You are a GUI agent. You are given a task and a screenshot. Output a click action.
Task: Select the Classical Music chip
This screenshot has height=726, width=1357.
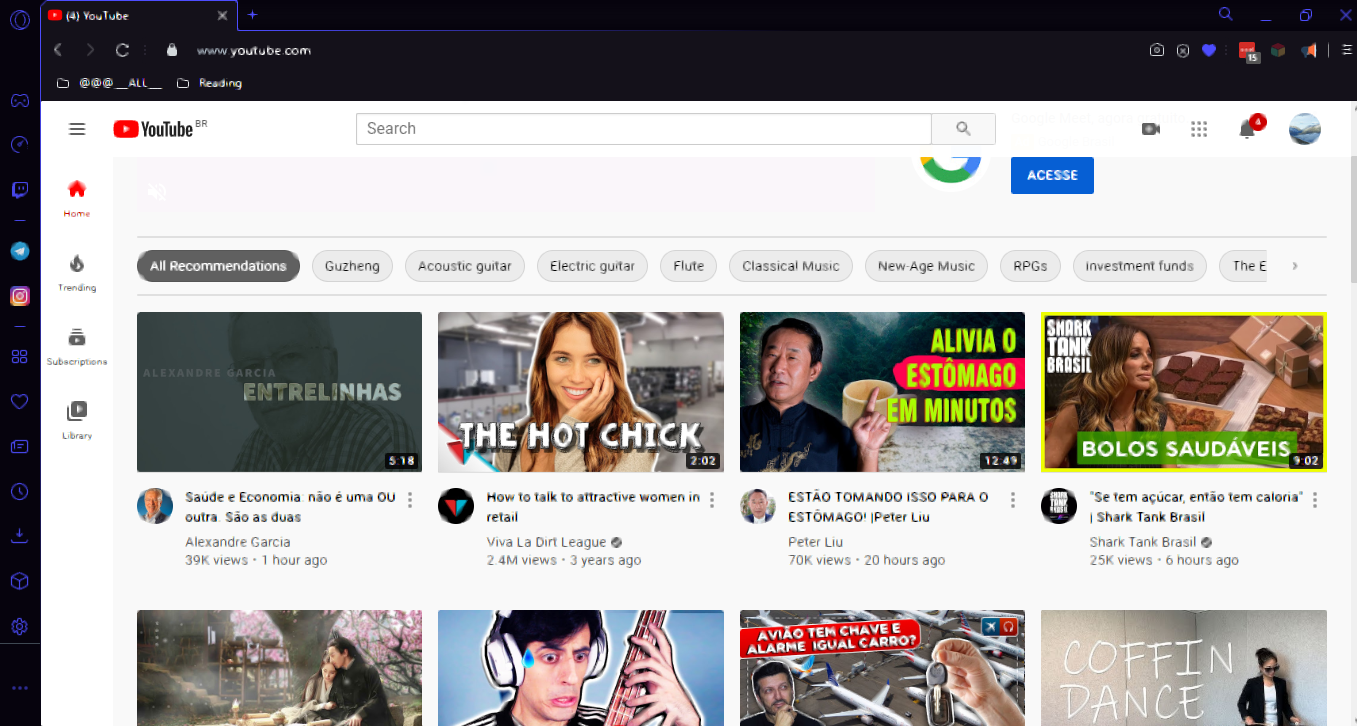[790, 266]
